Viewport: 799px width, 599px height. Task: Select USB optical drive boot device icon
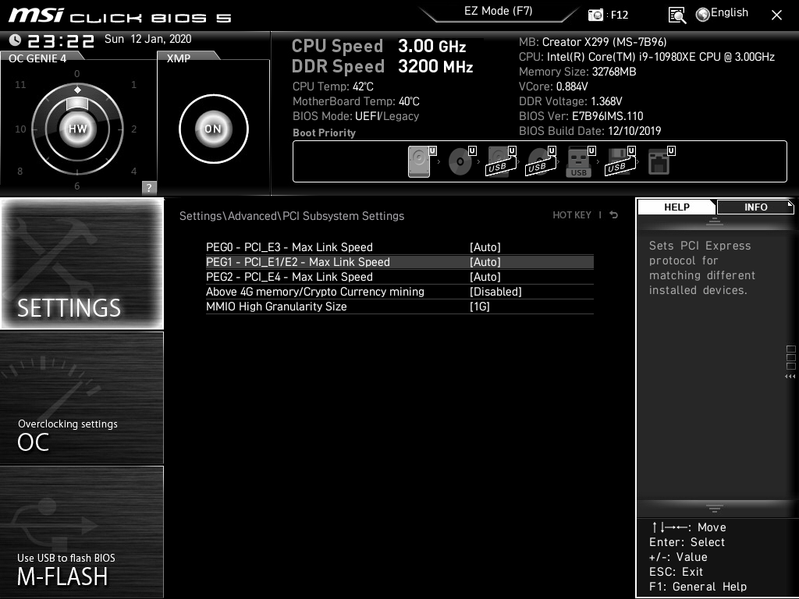(541, 161)
